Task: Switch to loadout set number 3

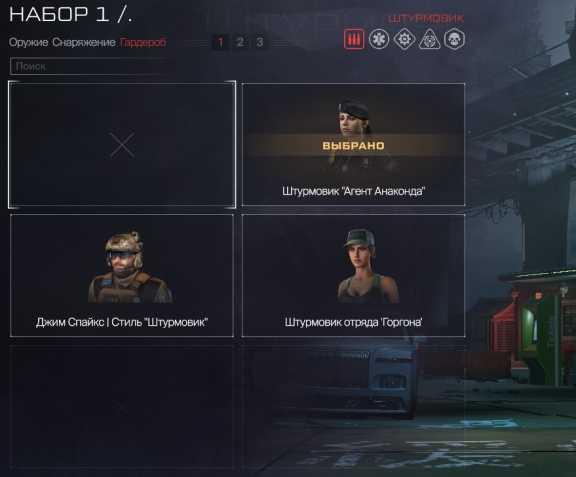Action: (259, 42)
